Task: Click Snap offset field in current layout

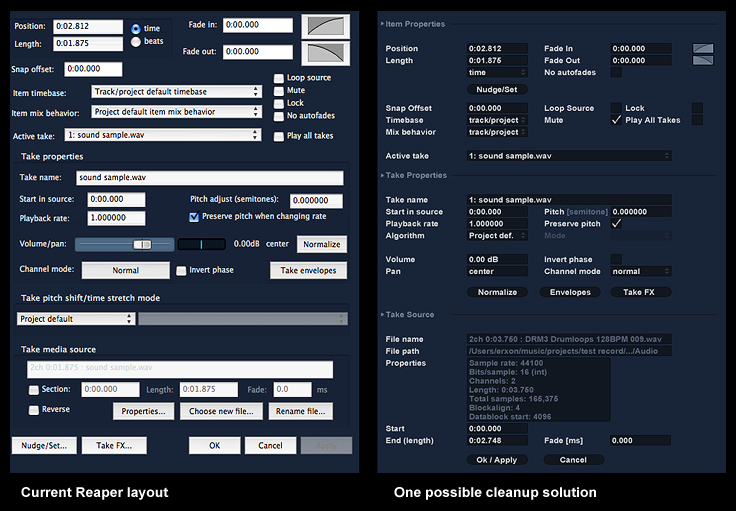Action: pos(93,69)
